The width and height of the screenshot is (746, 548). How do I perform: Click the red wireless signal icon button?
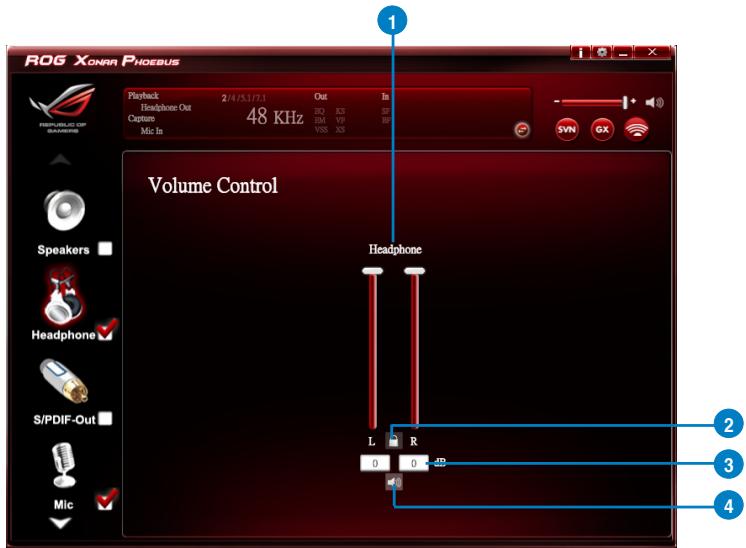(636, 129)
